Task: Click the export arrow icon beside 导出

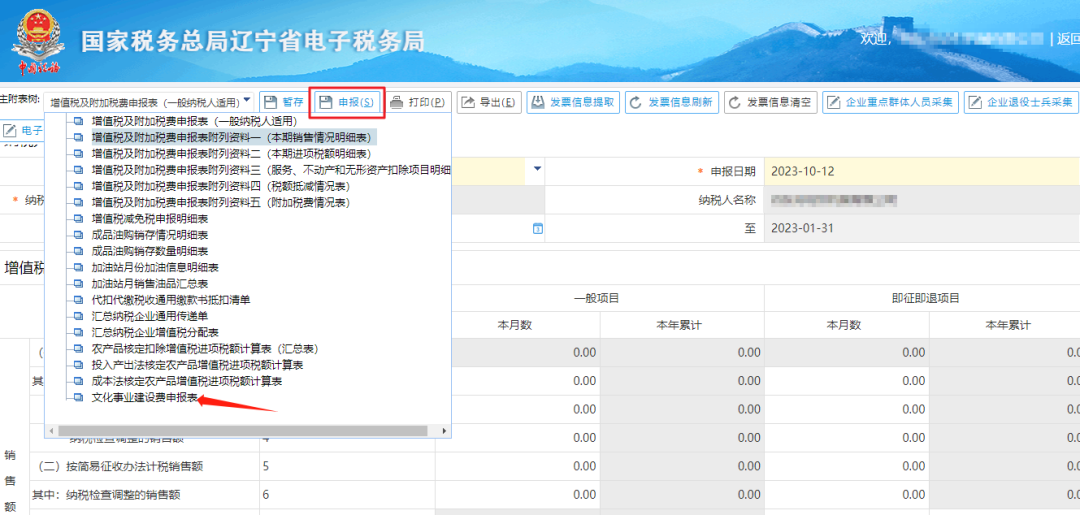Action: tap(468, 103)
